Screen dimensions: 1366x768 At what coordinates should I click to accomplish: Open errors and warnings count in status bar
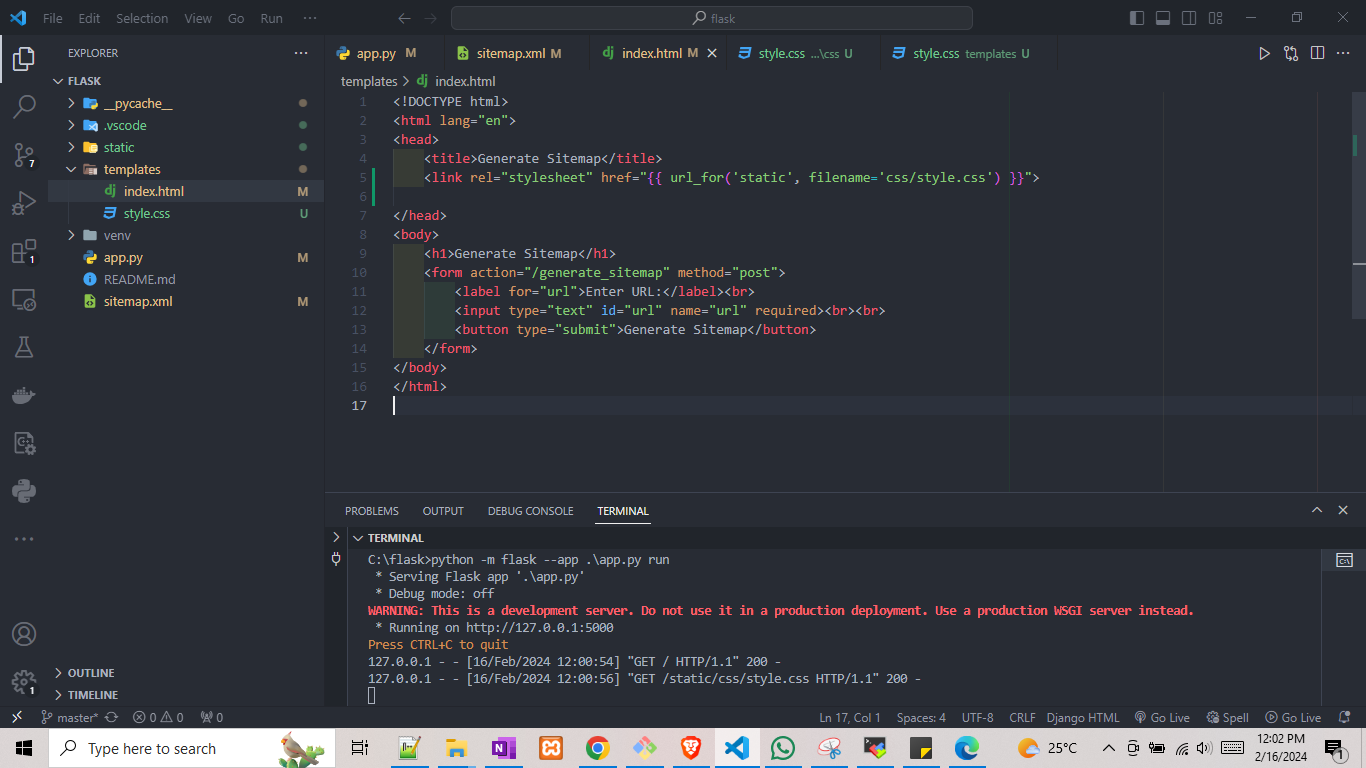[159, 717]
